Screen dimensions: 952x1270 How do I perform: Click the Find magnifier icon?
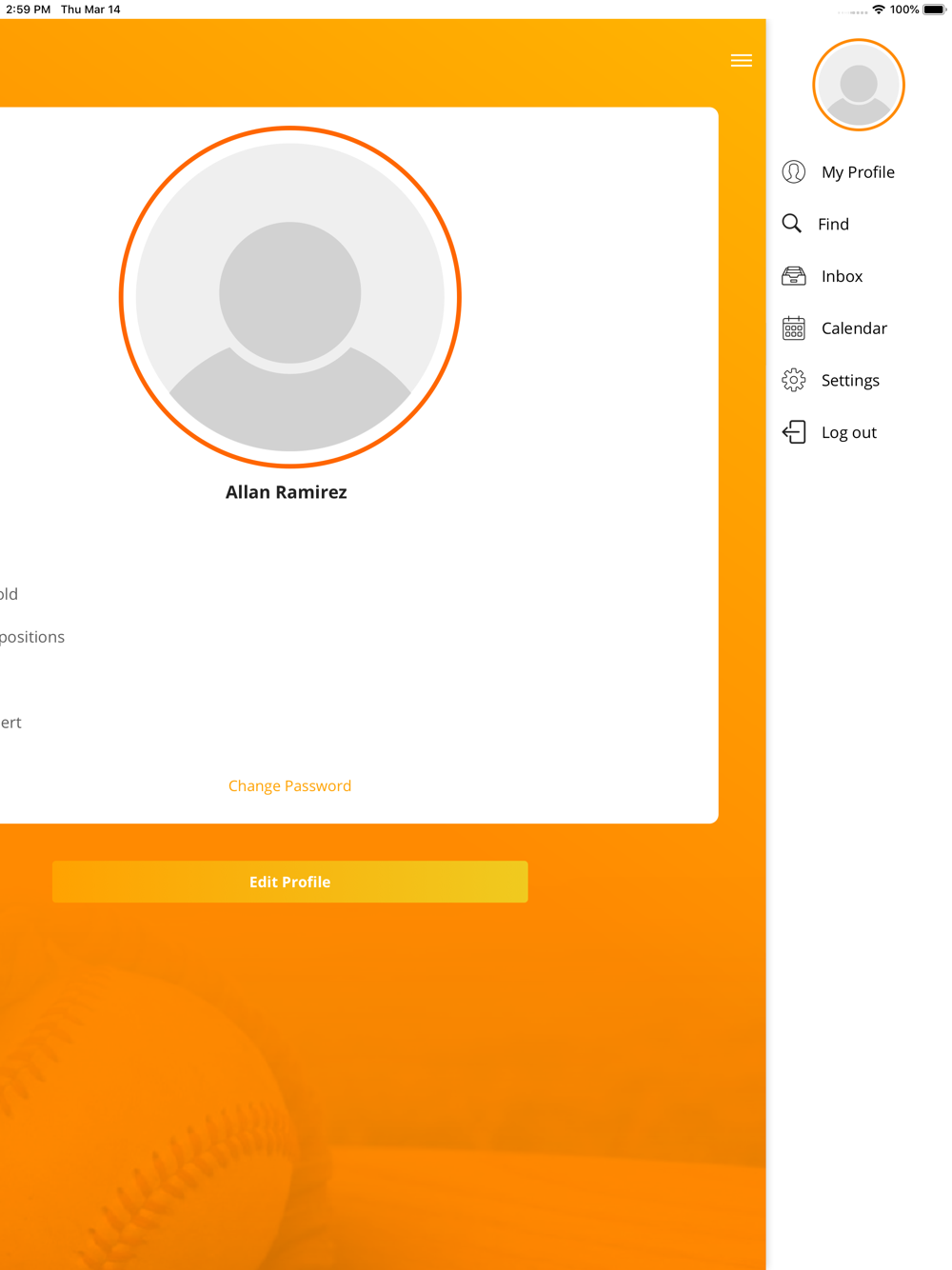[792, 224]
